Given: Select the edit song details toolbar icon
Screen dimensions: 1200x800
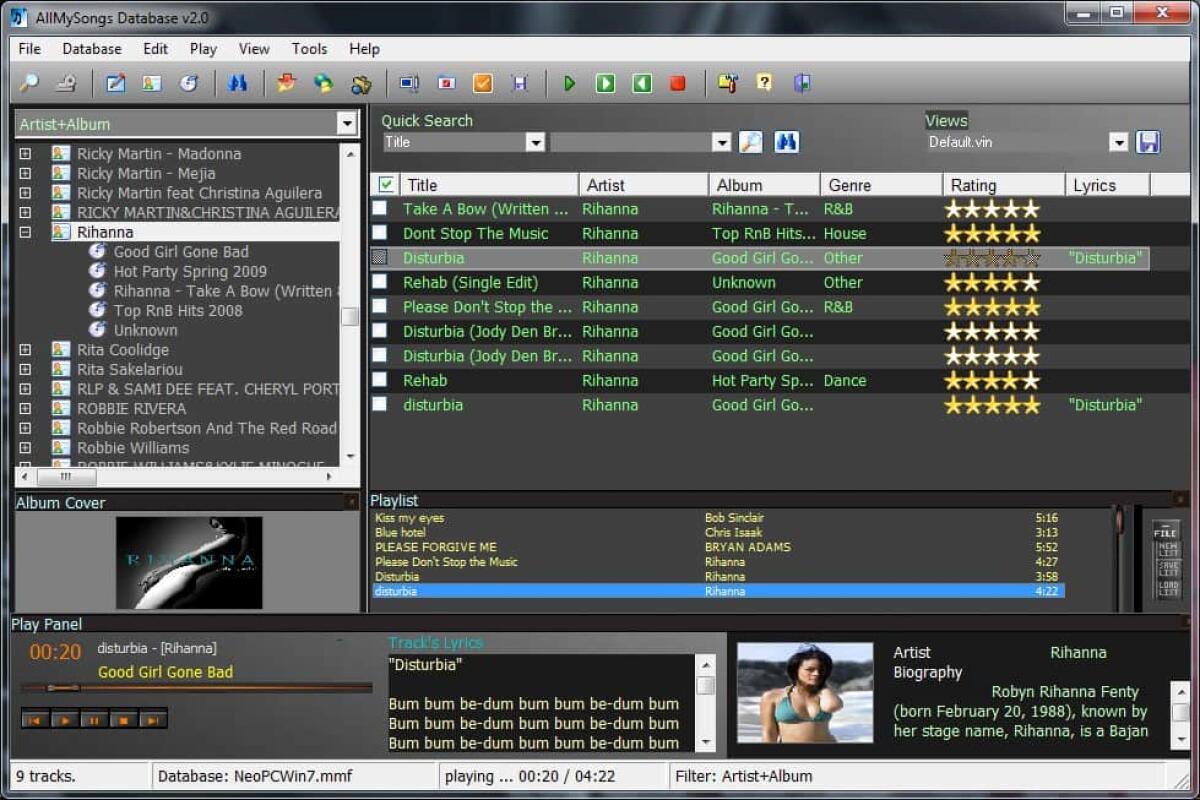Looking at the screenshot, I should pos(114,83).
